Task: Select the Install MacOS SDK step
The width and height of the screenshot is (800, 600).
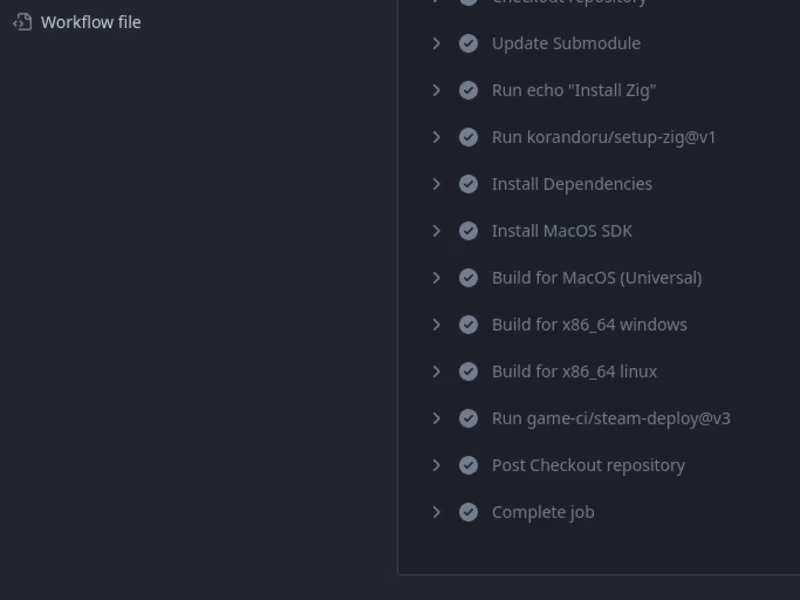Action: click(561, 231)
